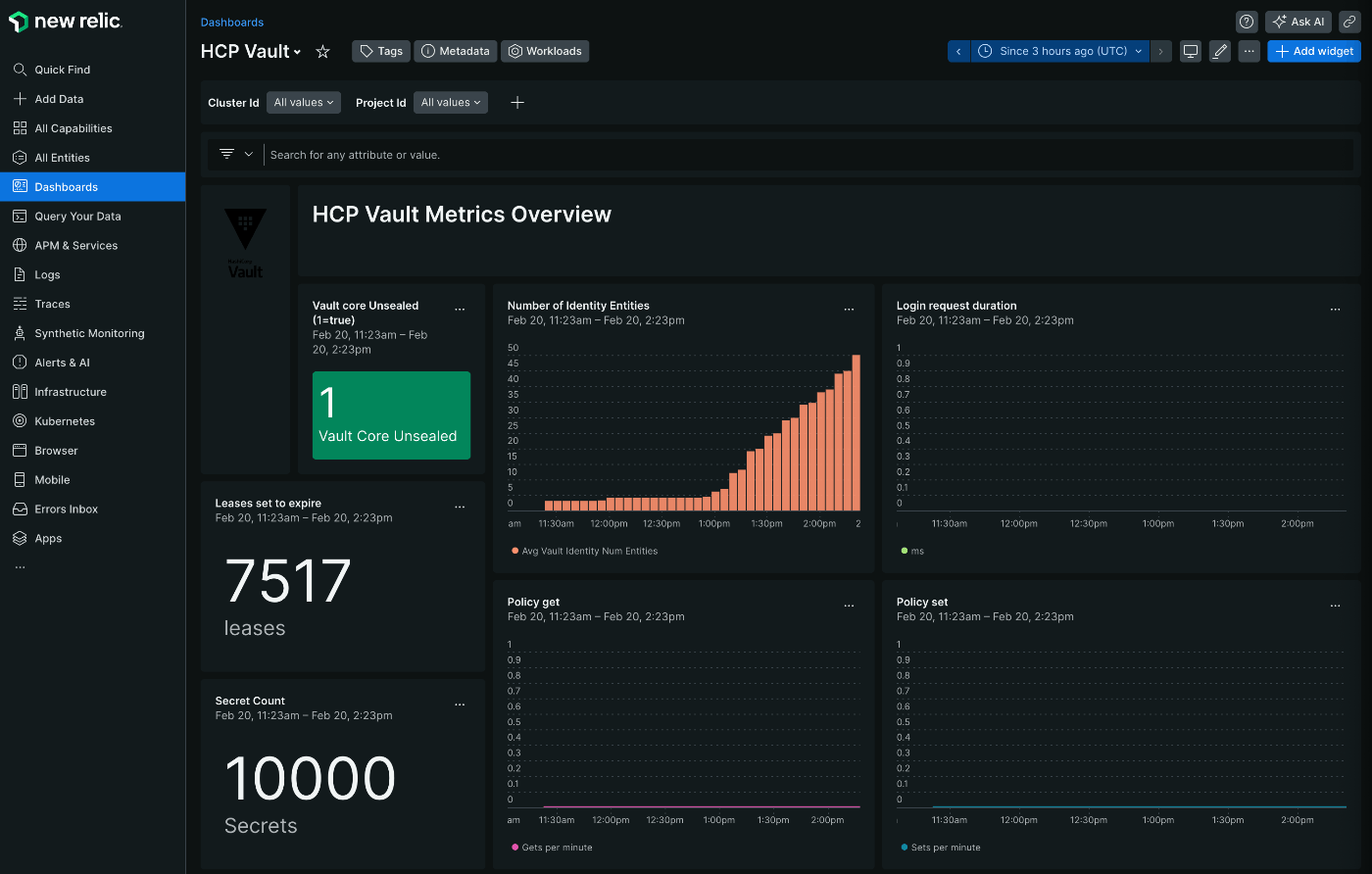Focus the attribute search field

[809, 155]
